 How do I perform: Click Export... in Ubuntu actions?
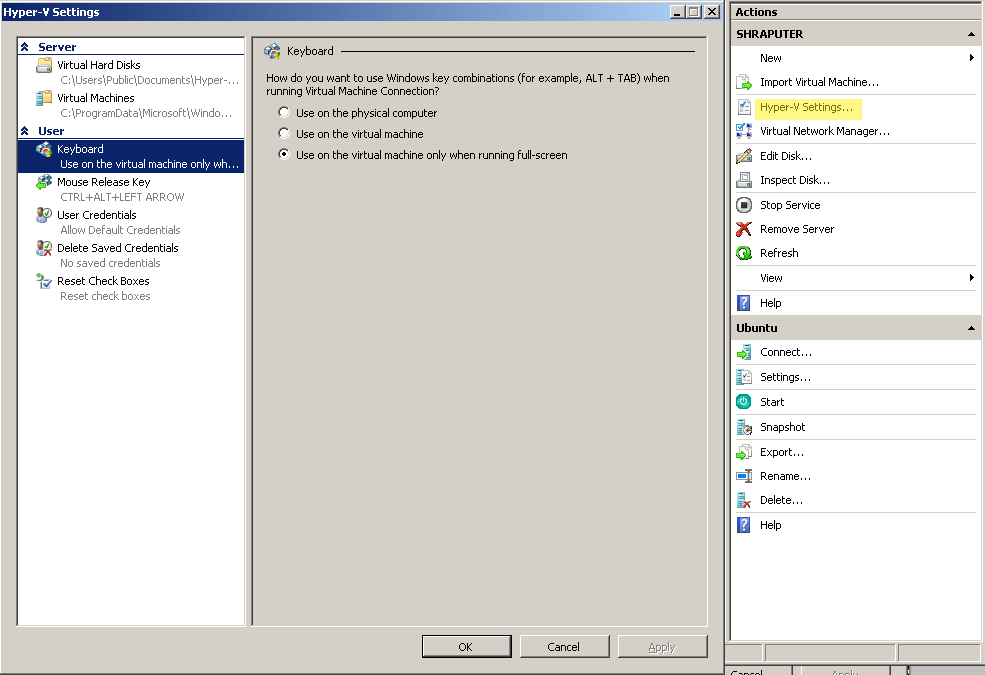click(x=781, y=452)
